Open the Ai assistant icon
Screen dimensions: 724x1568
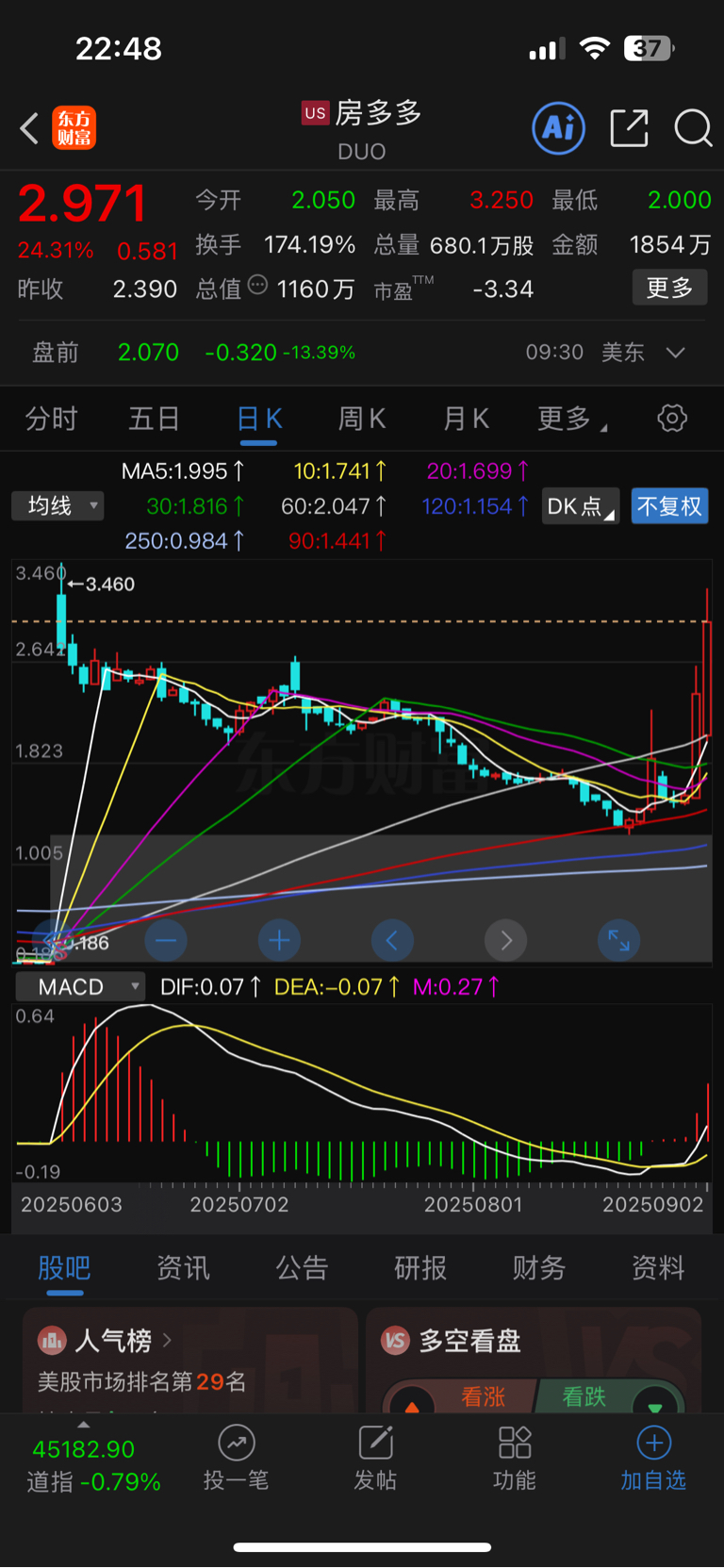coord(559,128)
